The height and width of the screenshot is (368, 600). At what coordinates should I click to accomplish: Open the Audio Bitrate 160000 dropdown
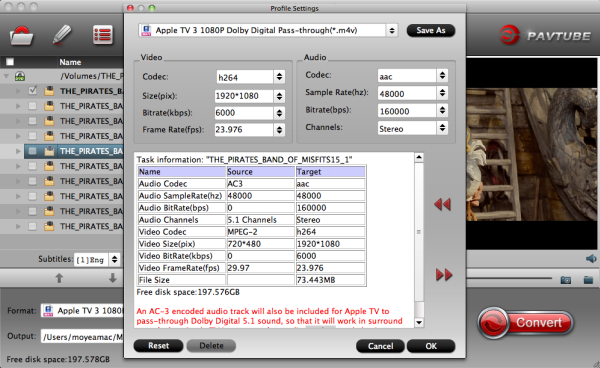click(442, 111)
